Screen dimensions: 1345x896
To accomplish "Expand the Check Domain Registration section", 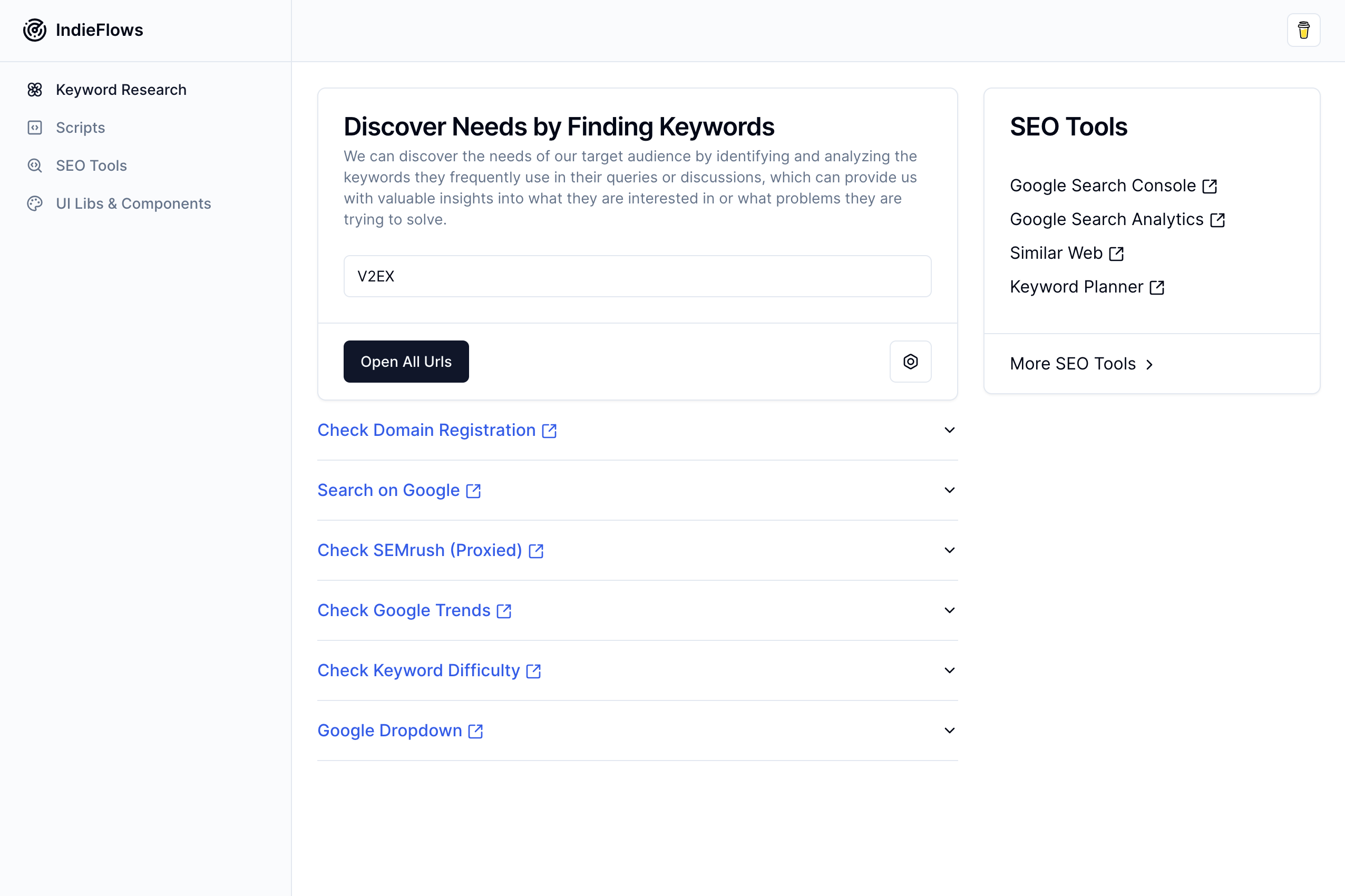I will click(x=949, y=430).
